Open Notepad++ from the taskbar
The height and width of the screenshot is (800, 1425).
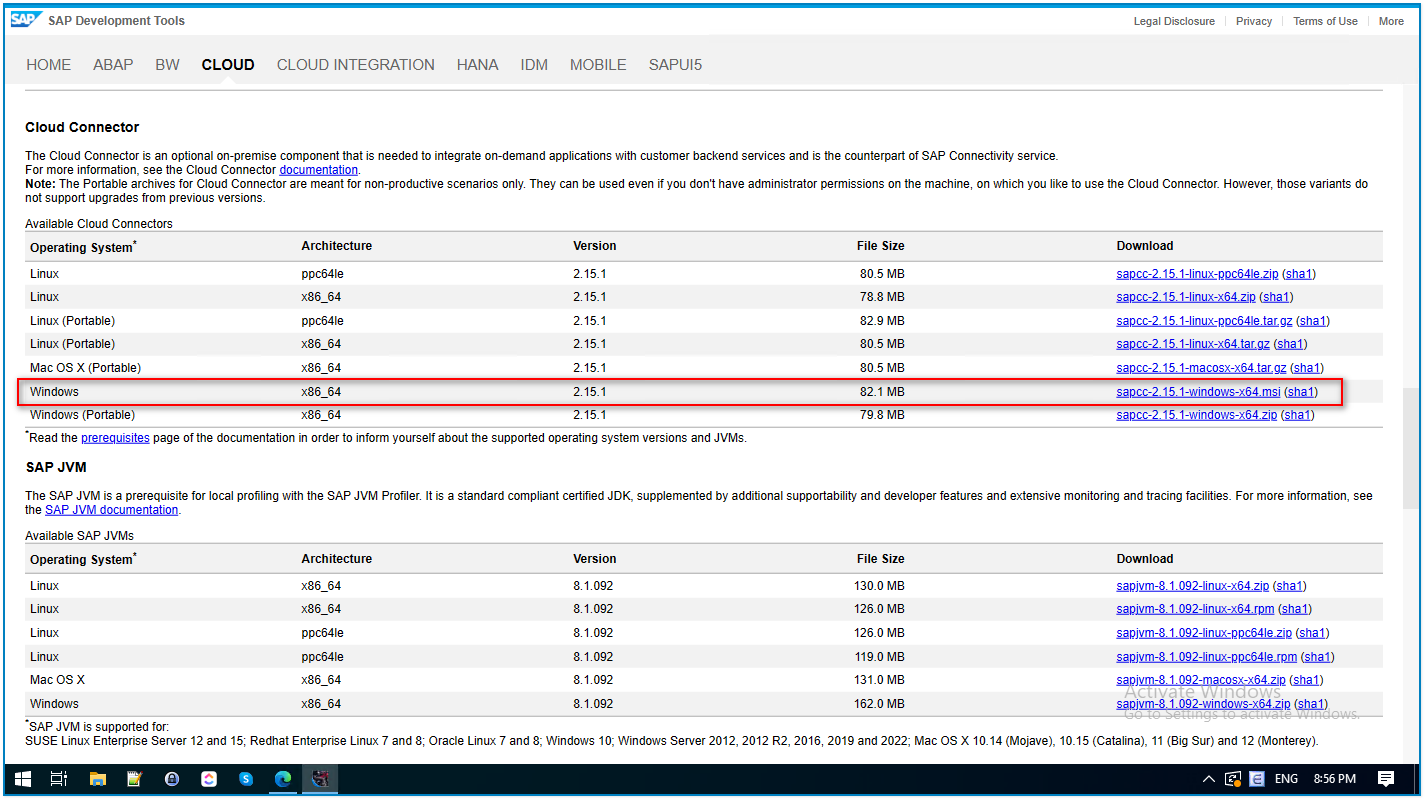[134, 778]
